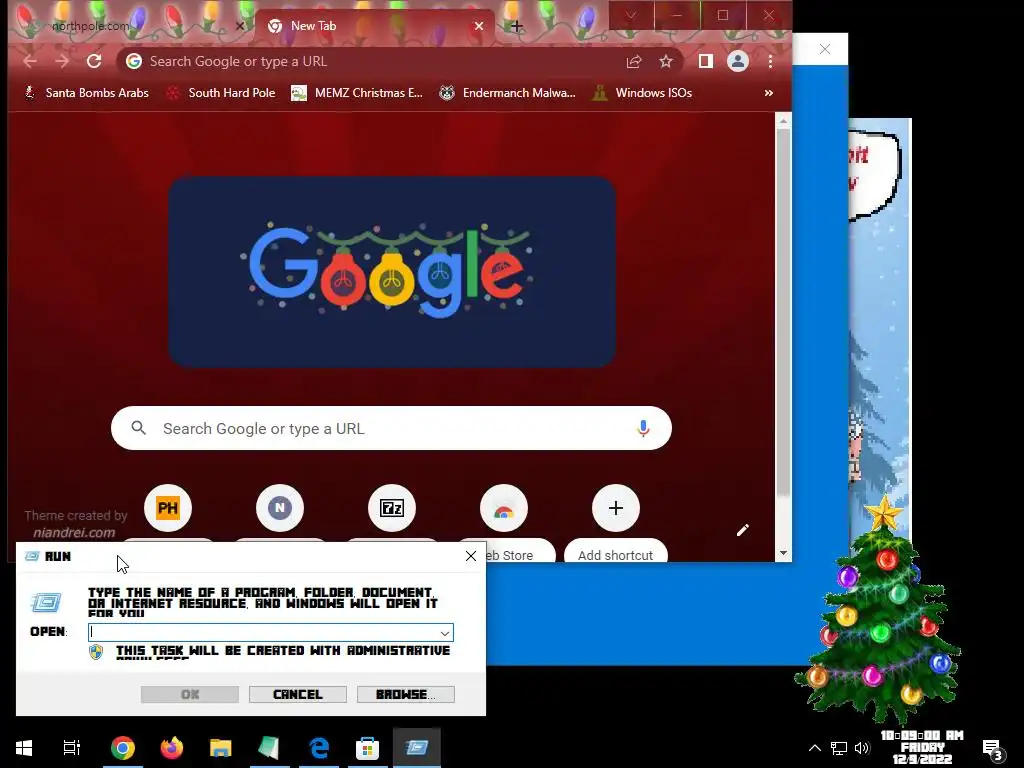Close the Run dialog
The height and width of the screenshot is (768, 1024).
click(471, 556)
